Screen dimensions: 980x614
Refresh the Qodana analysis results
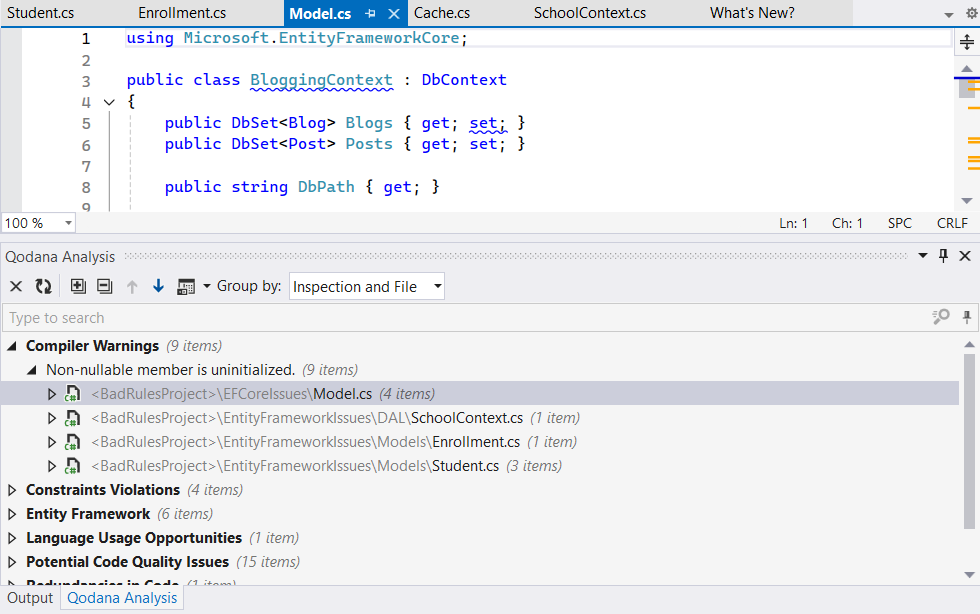(x=42, y=286)
